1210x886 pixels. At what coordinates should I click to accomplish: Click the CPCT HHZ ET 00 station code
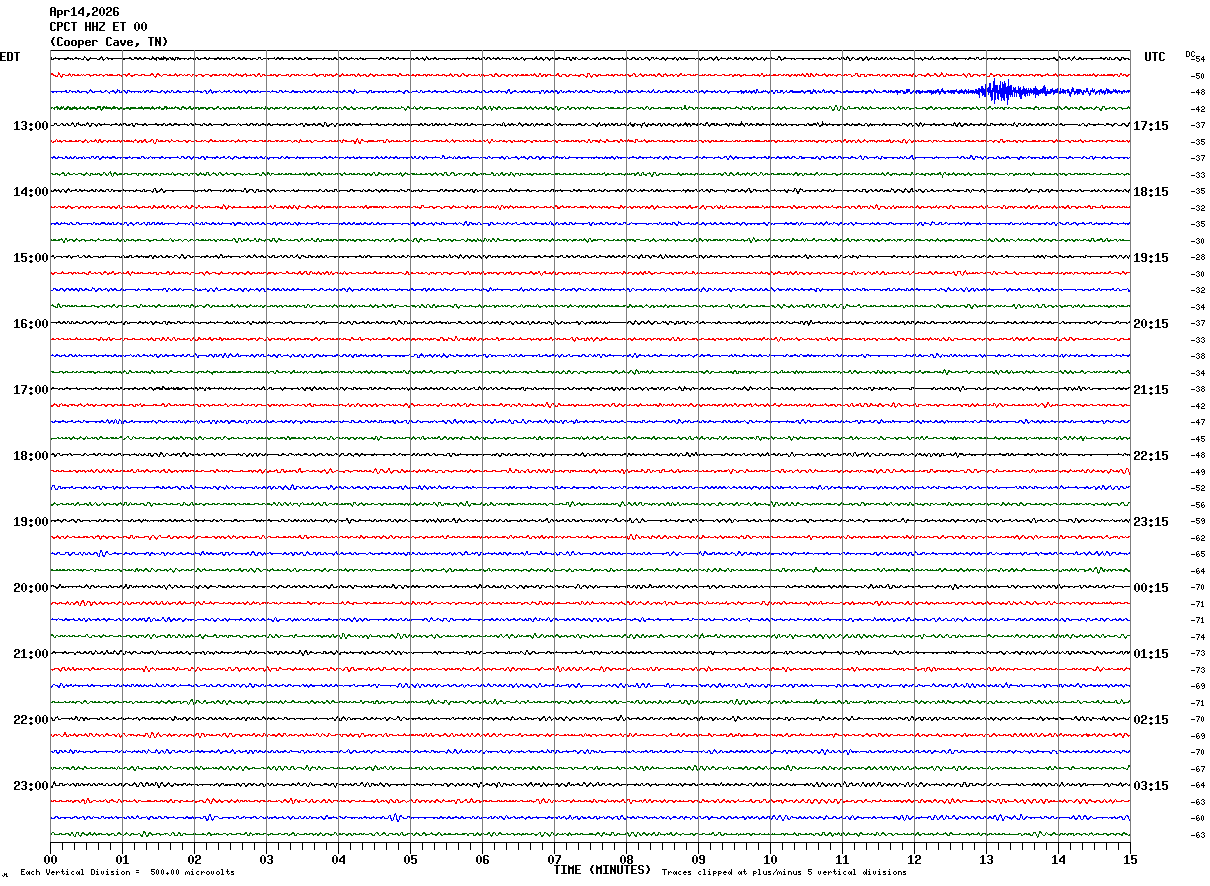point(98,27)
